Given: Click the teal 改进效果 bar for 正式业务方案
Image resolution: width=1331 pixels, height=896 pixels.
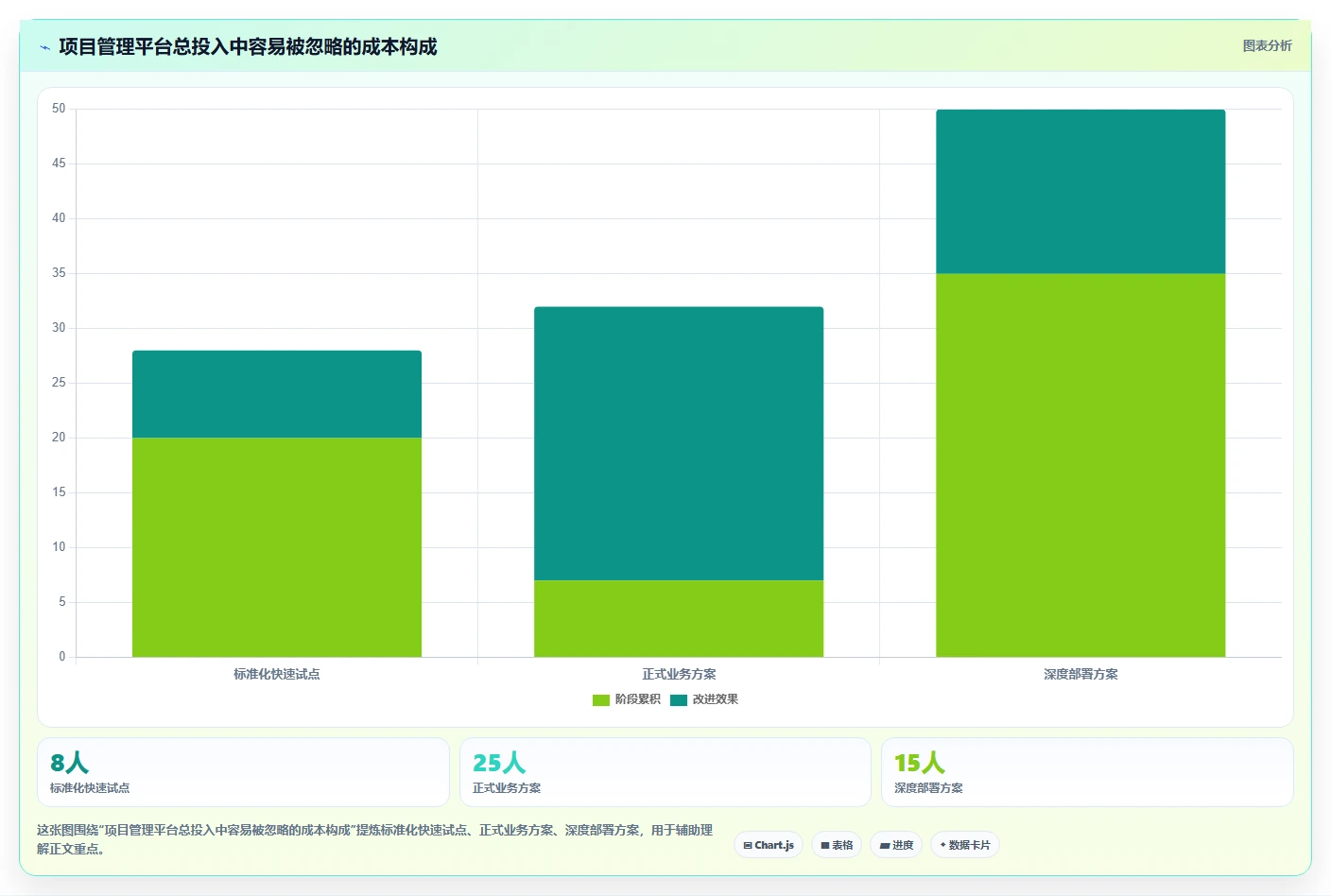Looking at the screenshot, I should (x=679, y=443).
